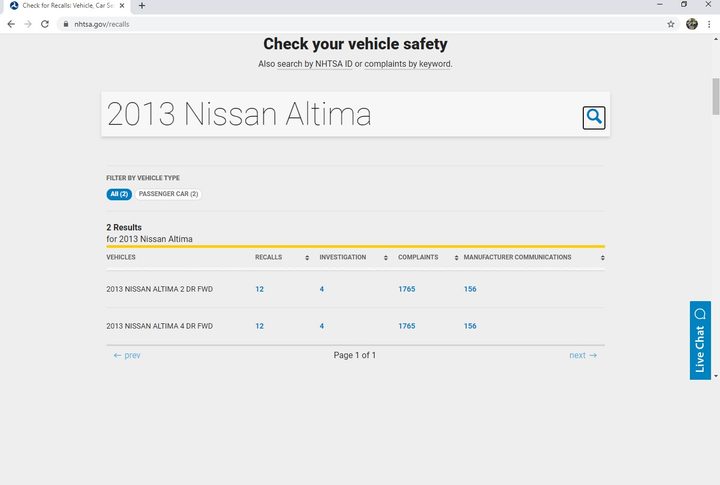Open 12 recalls for Altima 4 DR FWD
720x485 pixels.
(259, 326)
